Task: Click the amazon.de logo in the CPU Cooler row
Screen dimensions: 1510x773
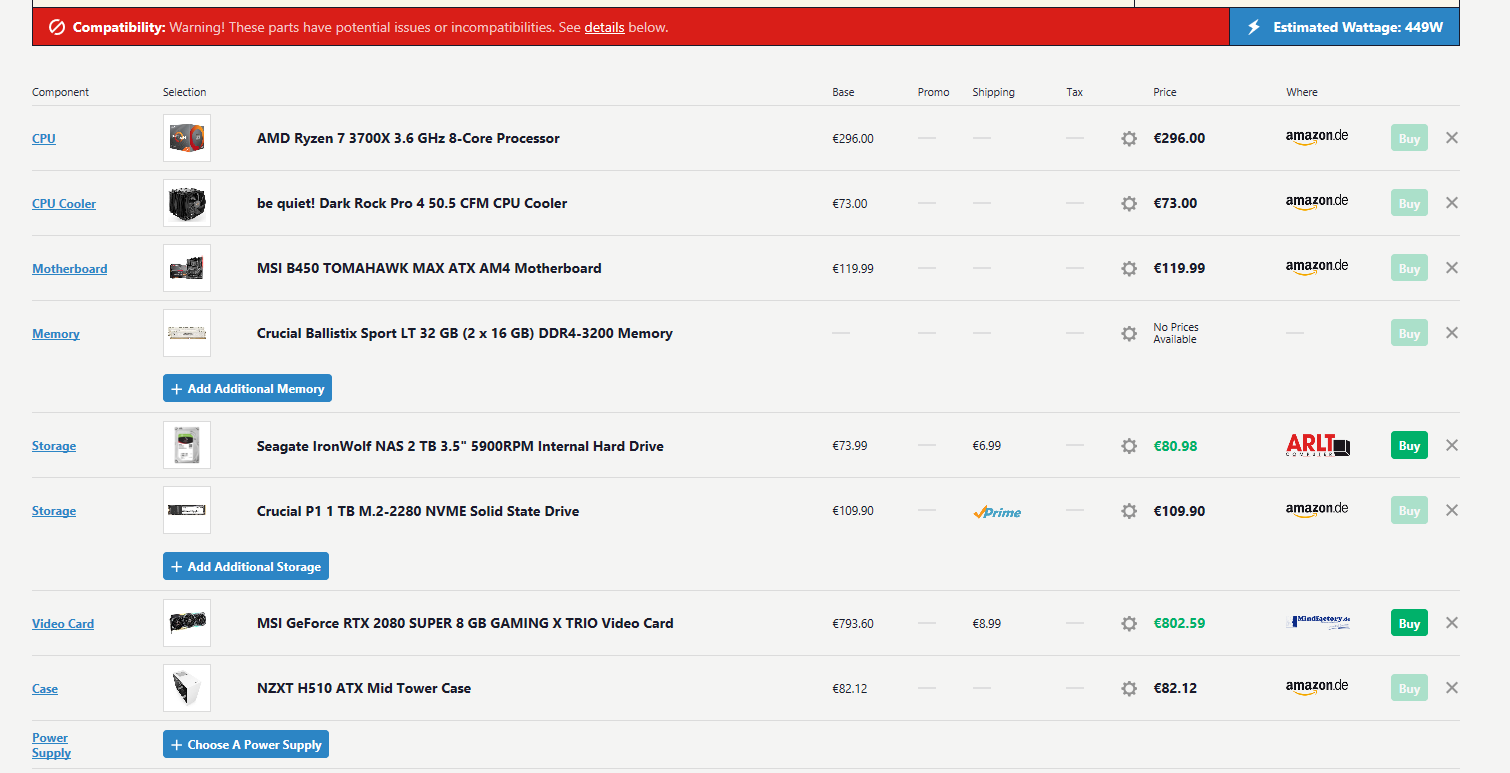Action: (x=1317, y=203)
